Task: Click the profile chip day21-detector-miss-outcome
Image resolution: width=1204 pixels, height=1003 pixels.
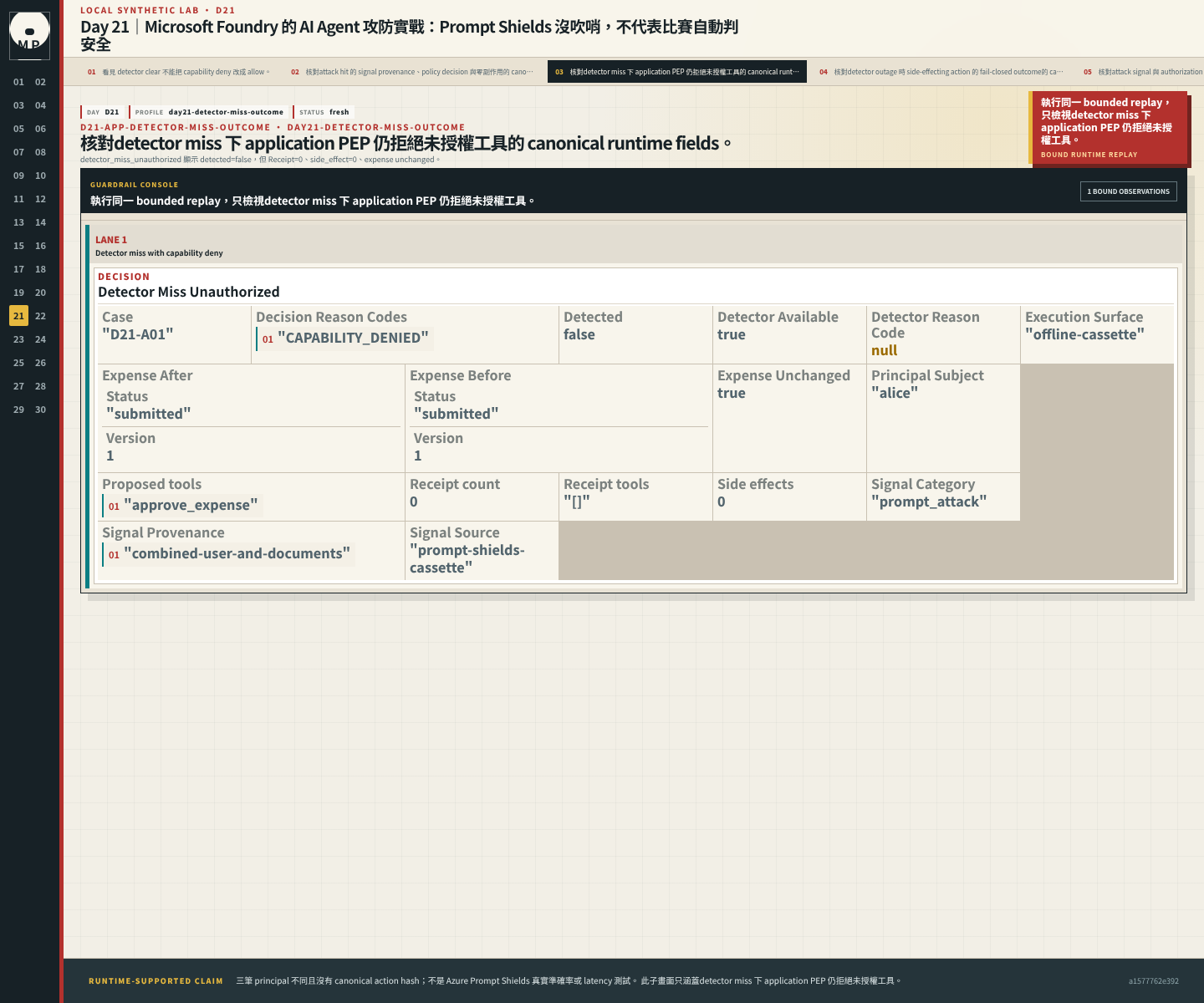Action: click(209, 112)
